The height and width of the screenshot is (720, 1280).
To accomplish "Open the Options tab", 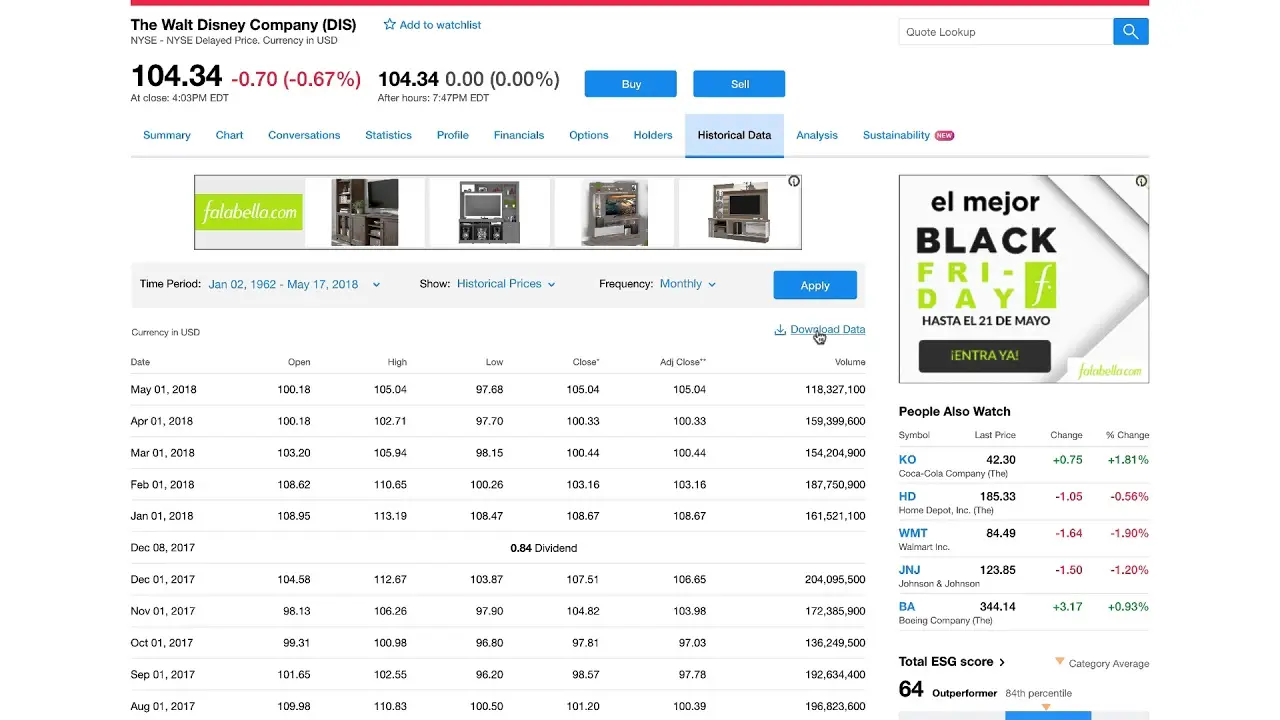I will coord(589,135).
